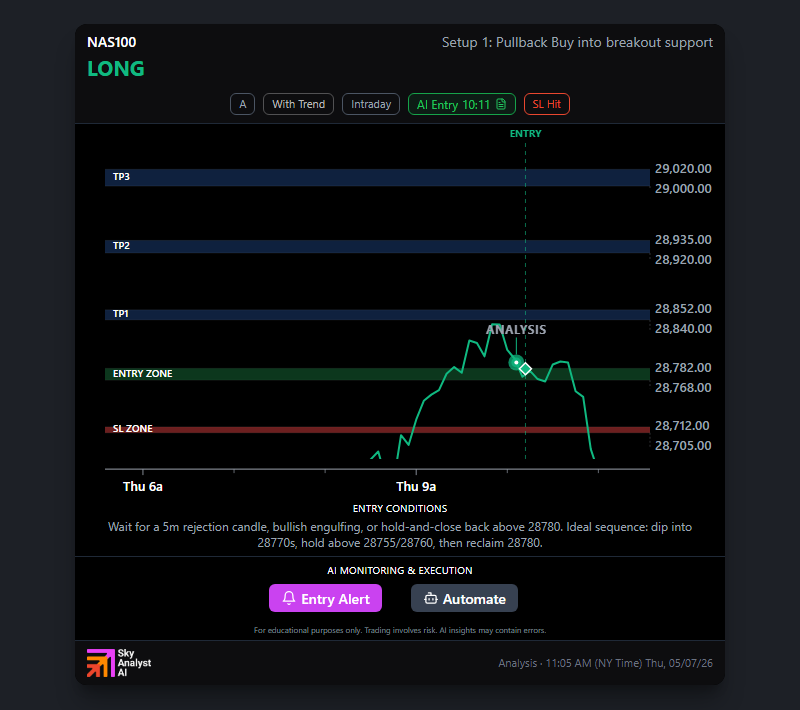Click price label 28,920.00

683,260
